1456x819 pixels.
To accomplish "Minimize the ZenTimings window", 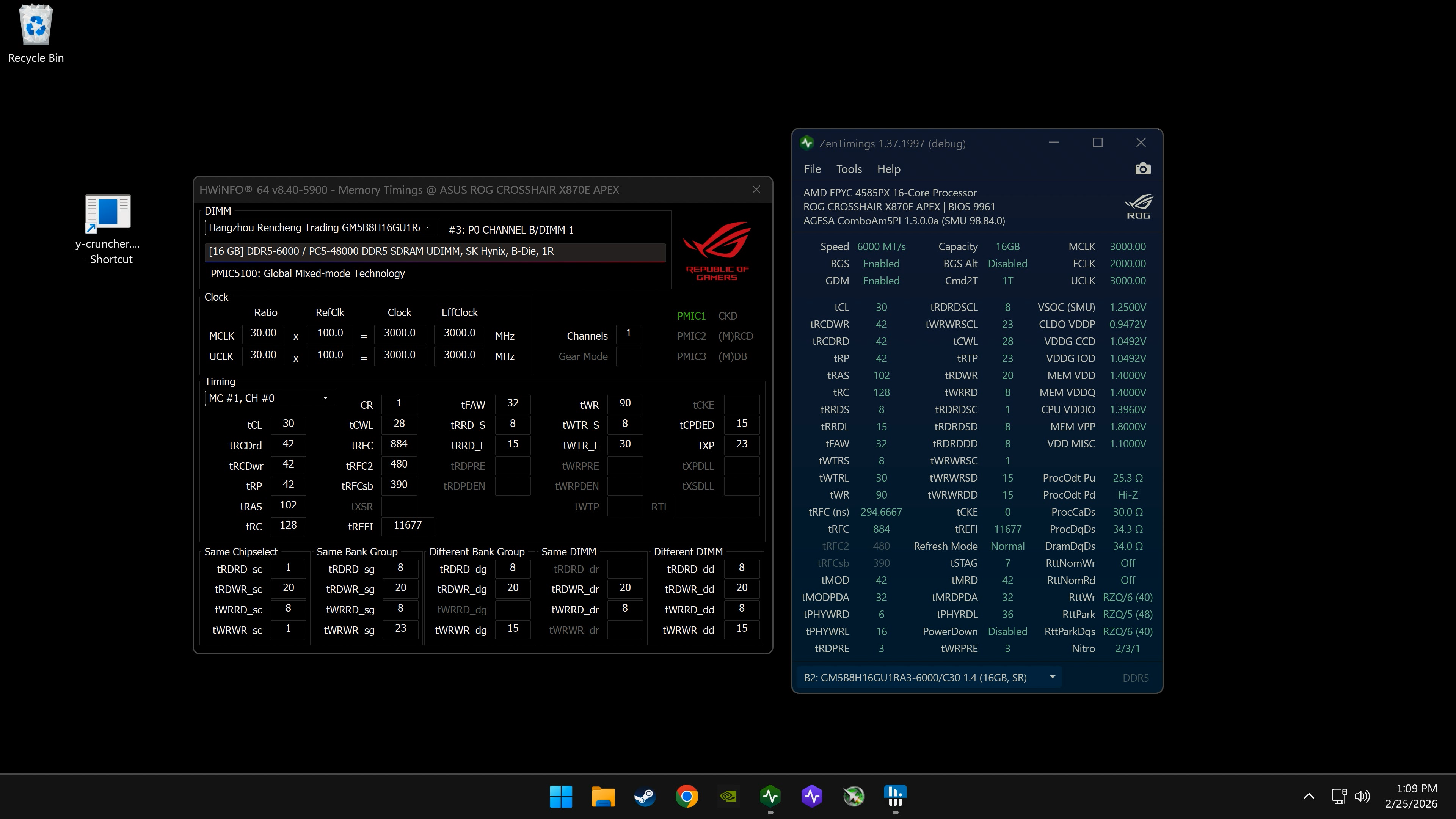I will [1054, 143].
